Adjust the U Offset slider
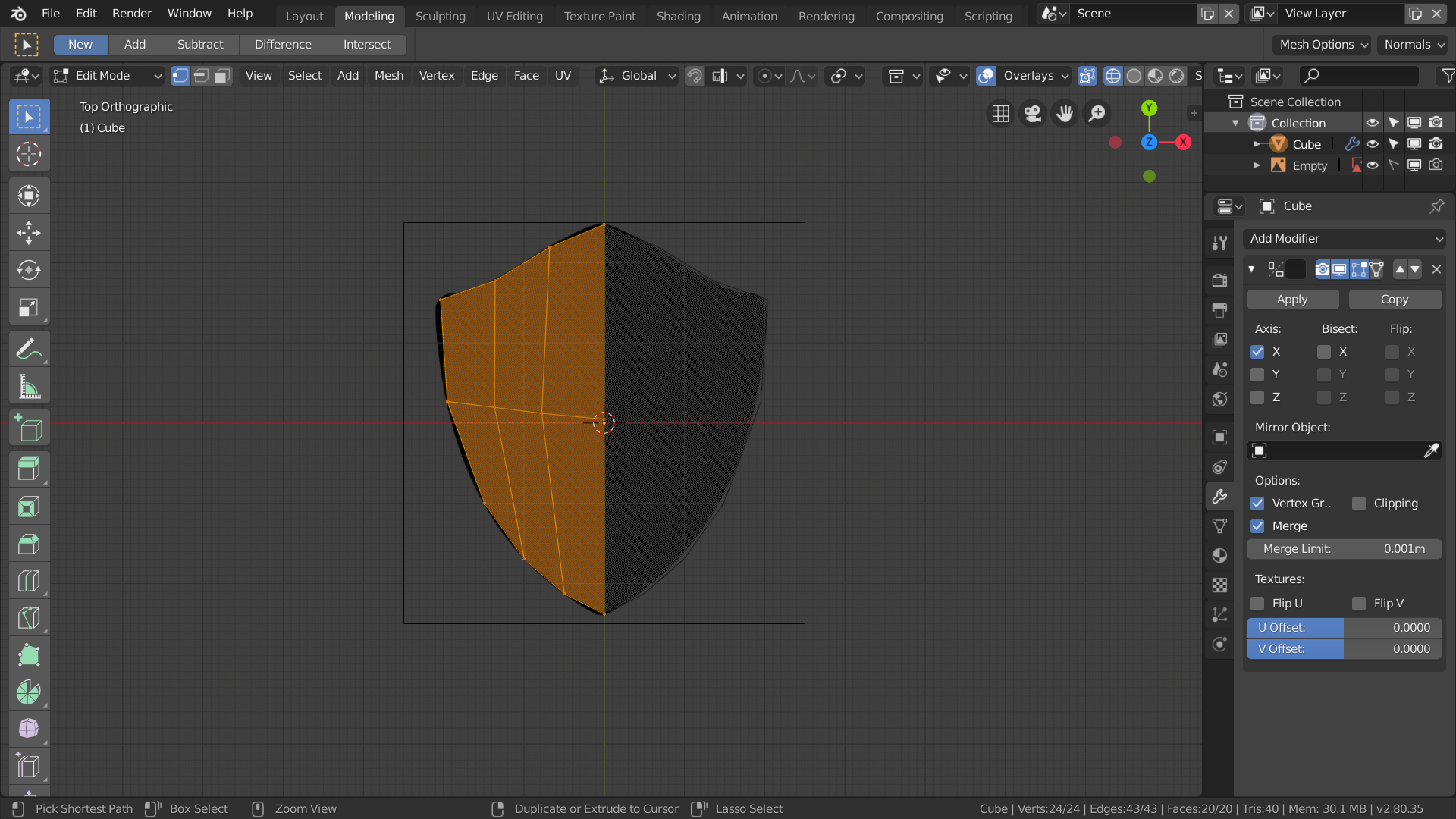 (x=1345, y=628)
